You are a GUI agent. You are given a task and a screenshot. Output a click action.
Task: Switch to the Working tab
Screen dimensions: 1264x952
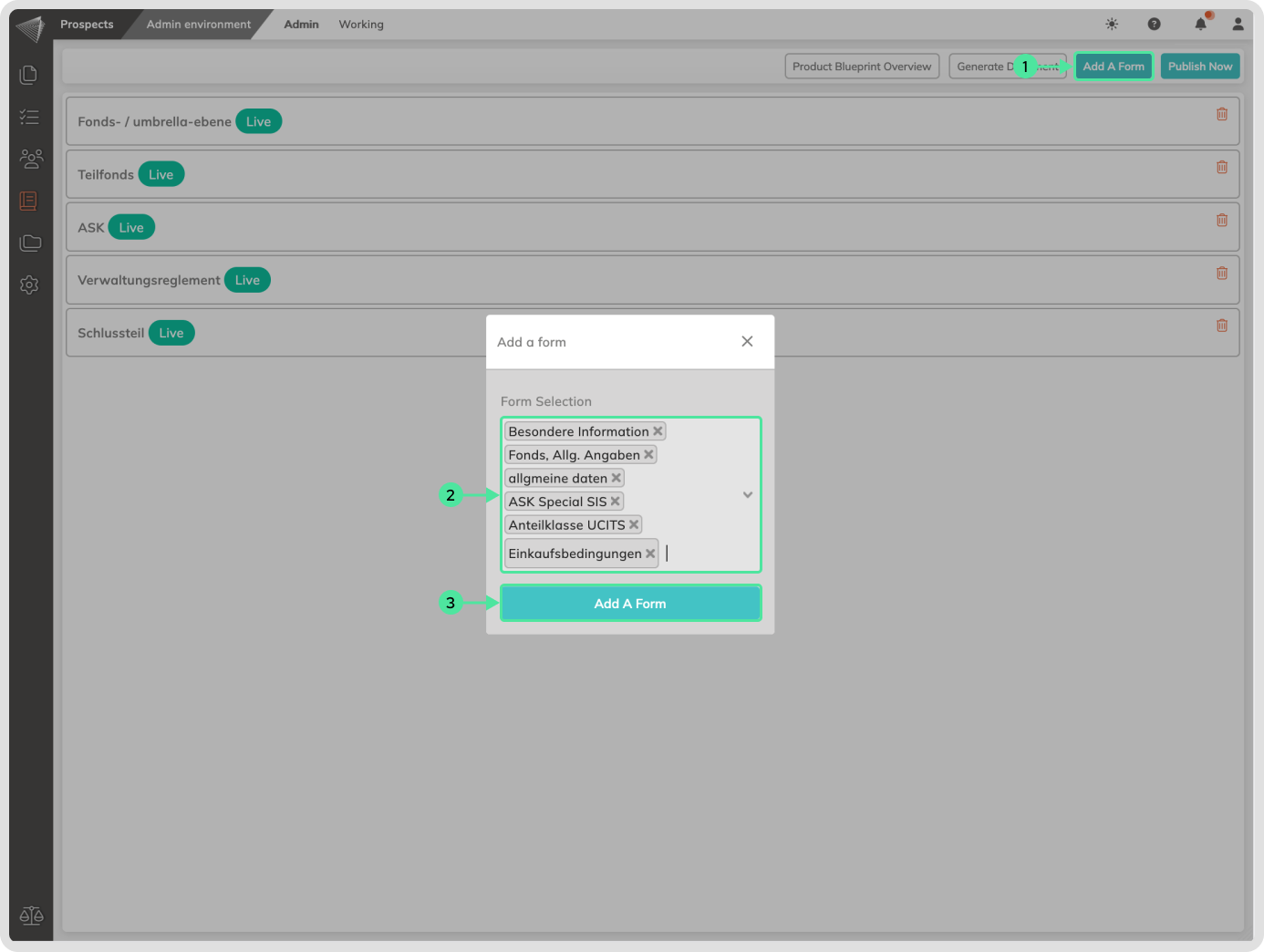361,25
